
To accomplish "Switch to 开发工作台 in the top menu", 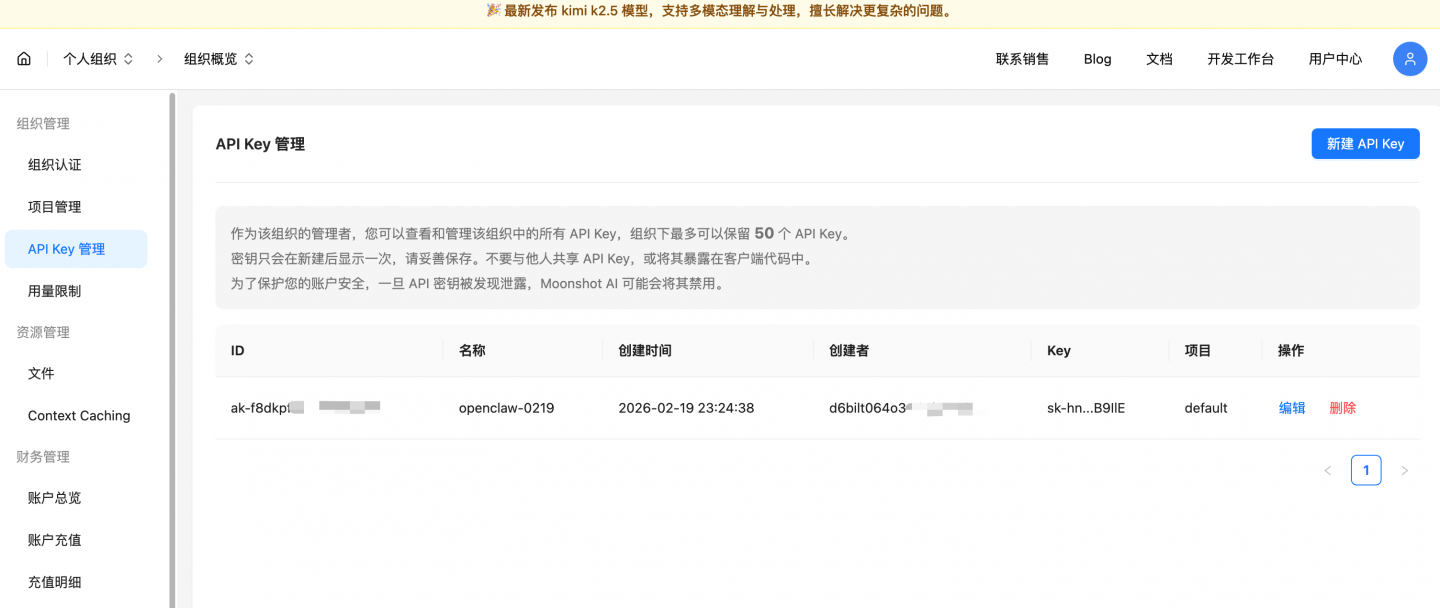I will 1240,58.
